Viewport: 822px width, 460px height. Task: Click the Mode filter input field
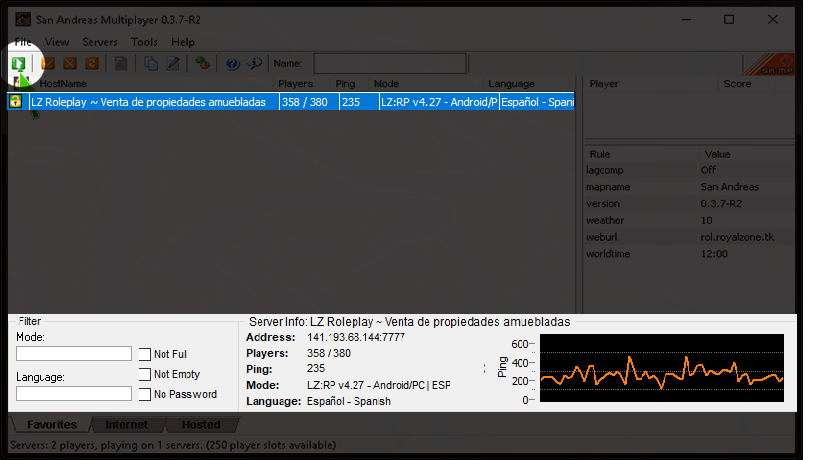[x=74, y=354]
